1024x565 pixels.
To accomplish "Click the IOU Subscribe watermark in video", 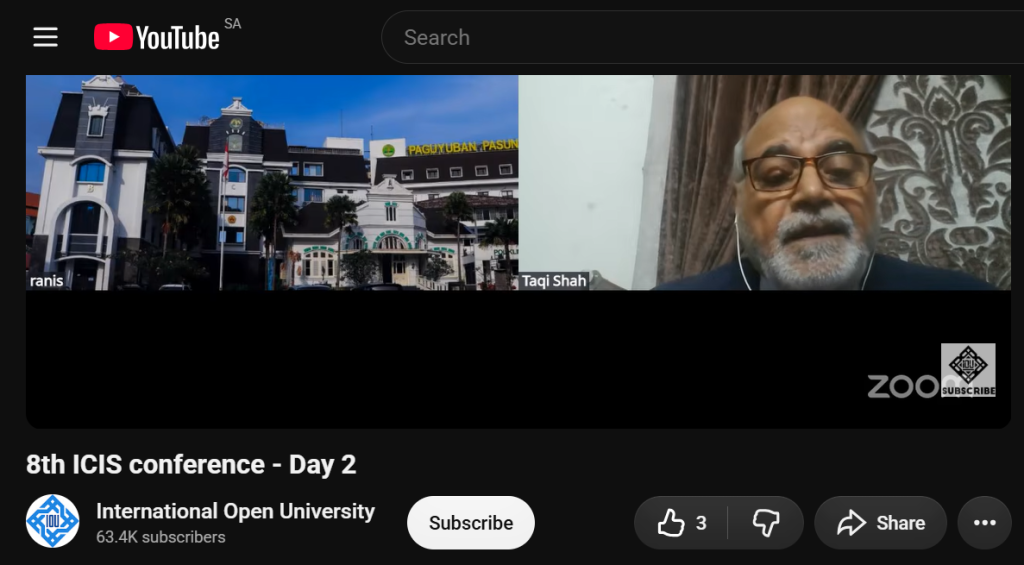I will click(968, 370).
